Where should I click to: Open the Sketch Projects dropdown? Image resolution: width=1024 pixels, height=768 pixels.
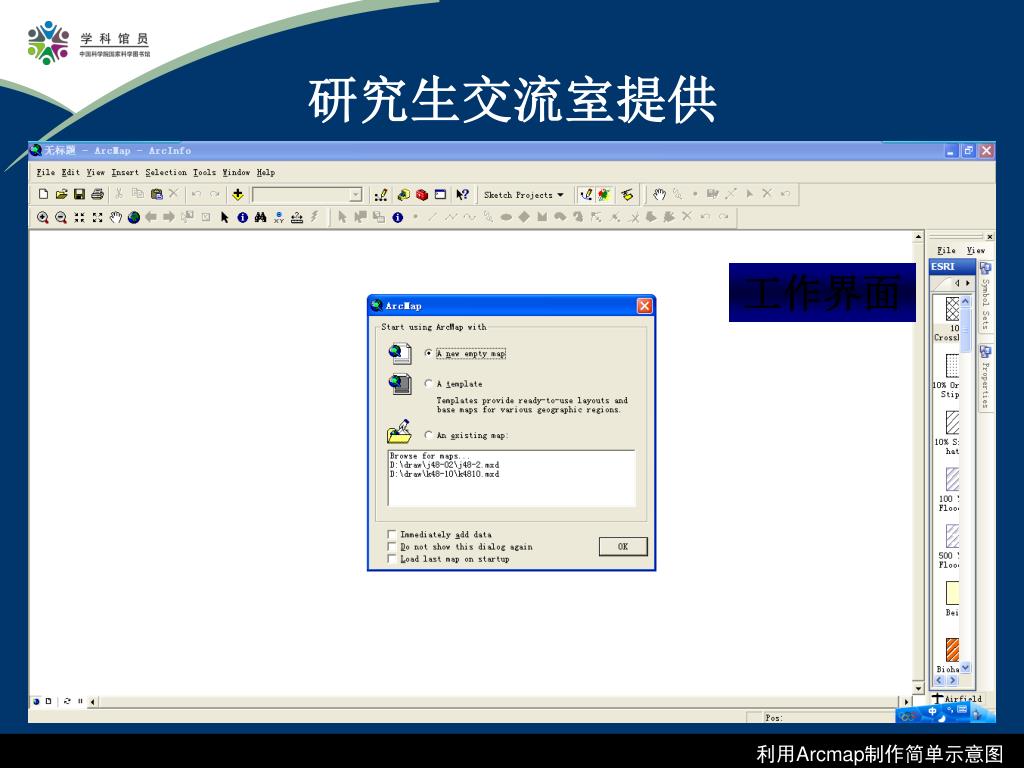(524, 195)
